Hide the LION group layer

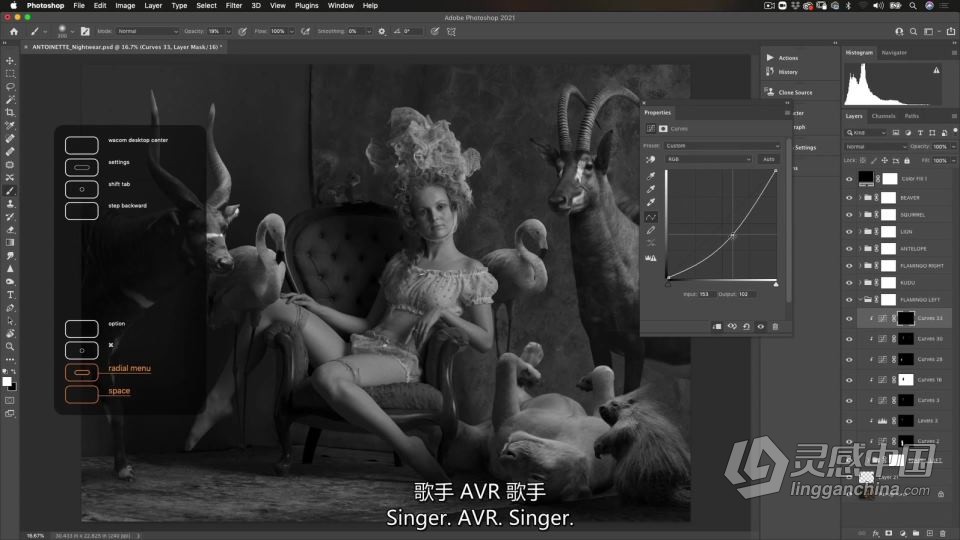click(x=849, y=232)
